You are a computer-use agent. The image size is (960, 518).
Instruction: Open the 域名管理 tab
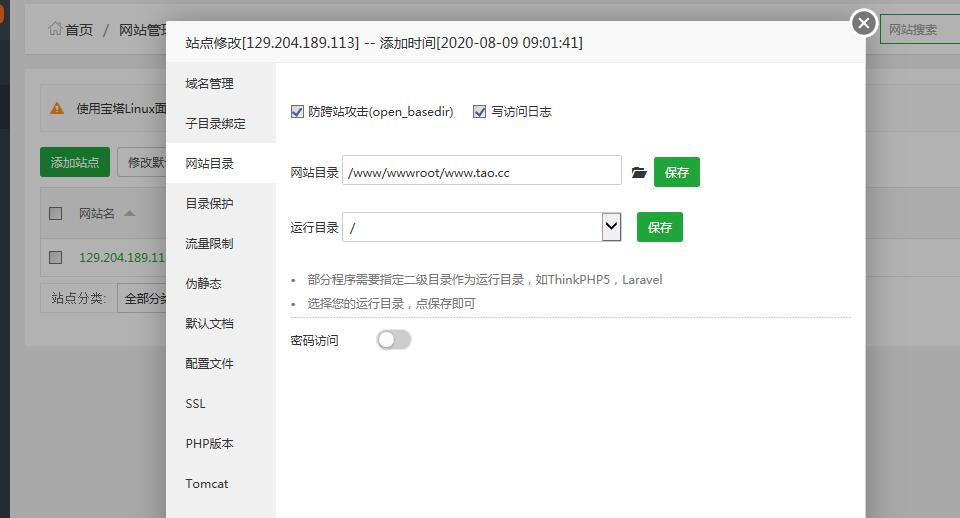point(209,84)
